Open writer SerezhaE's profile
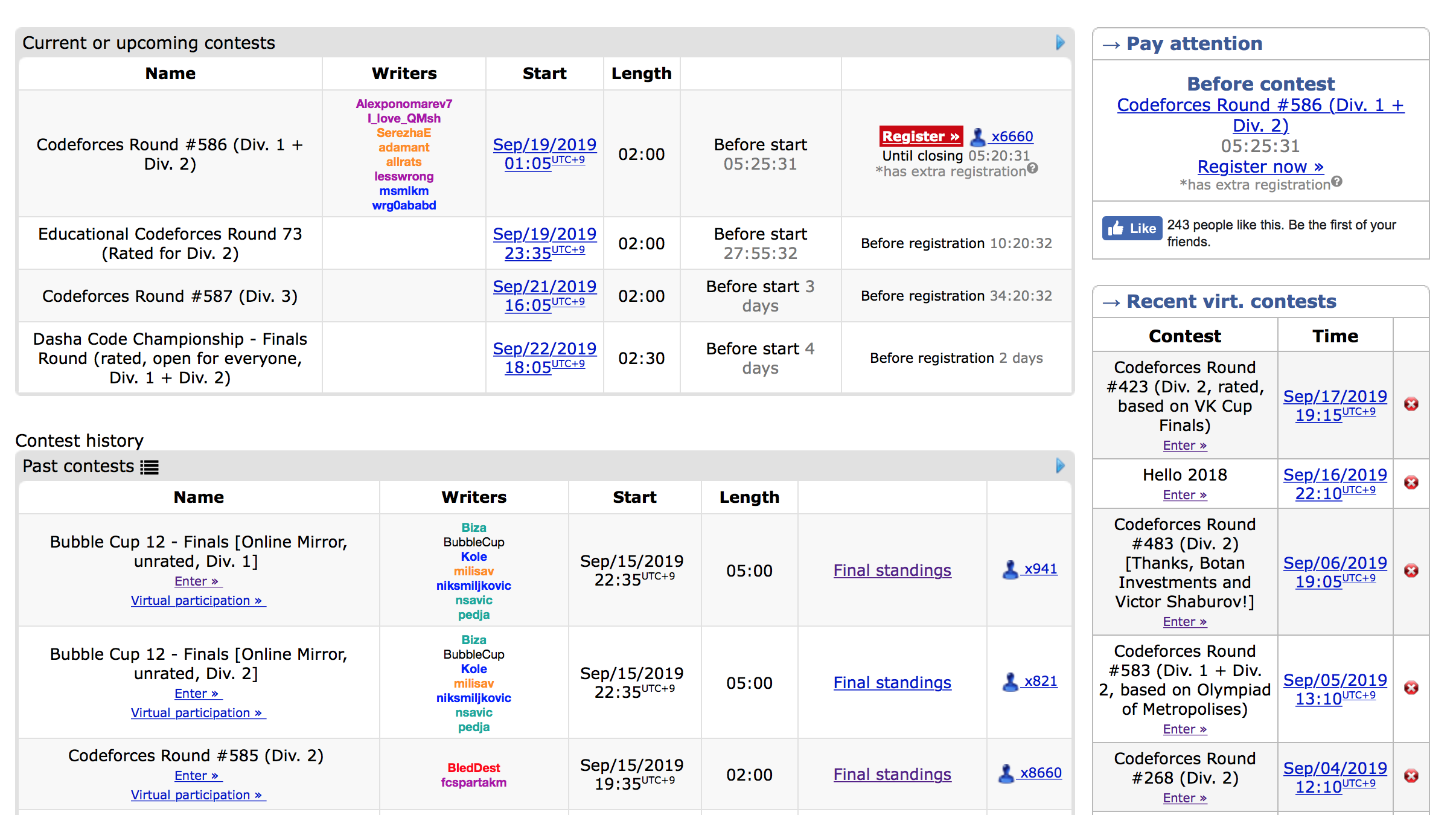This screenshot has height=815, width=1456. (404, 133)
